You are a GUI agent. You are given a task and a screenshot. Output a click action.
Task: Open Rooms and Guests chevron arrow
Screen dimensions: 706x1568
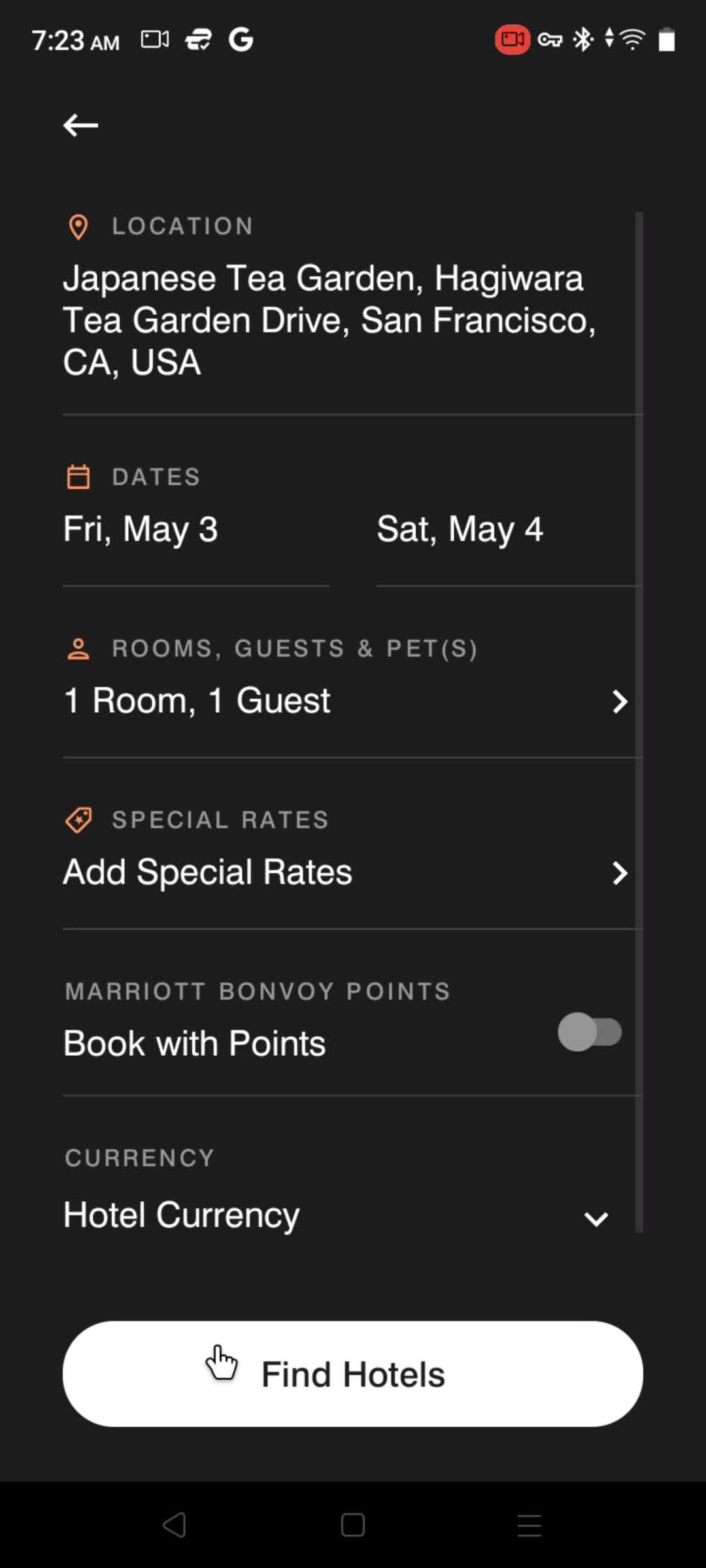(620, 702)
